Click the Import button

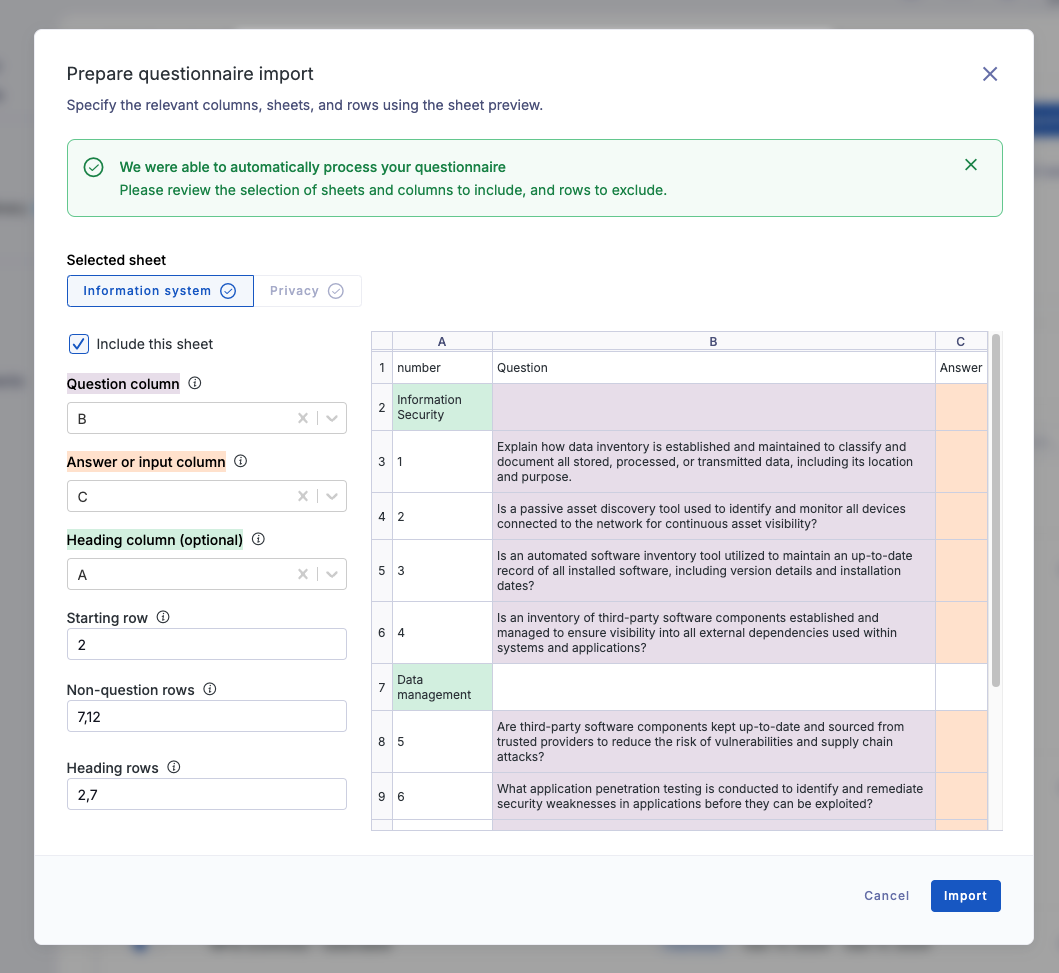(x=965, y=896)
